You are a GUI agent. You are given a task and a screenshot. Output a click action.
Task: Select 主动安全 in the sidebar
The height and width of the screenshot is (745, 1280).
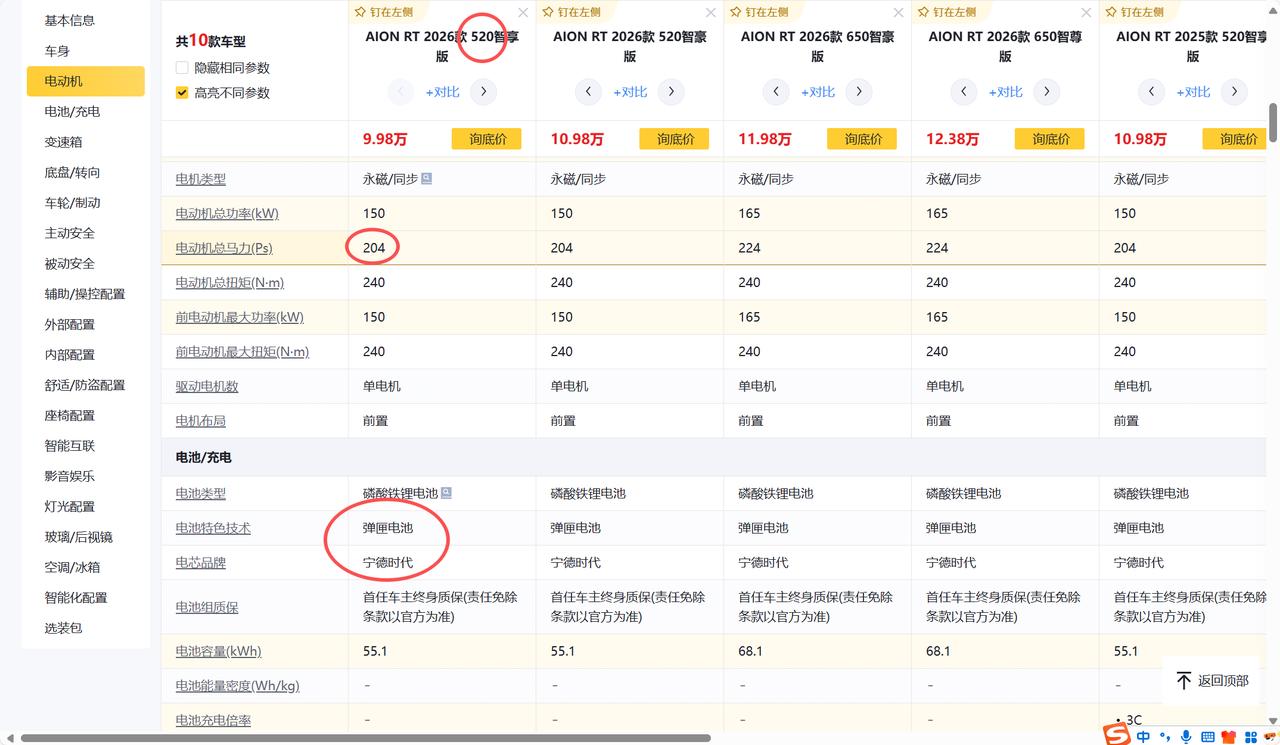(x=70, y=233)
